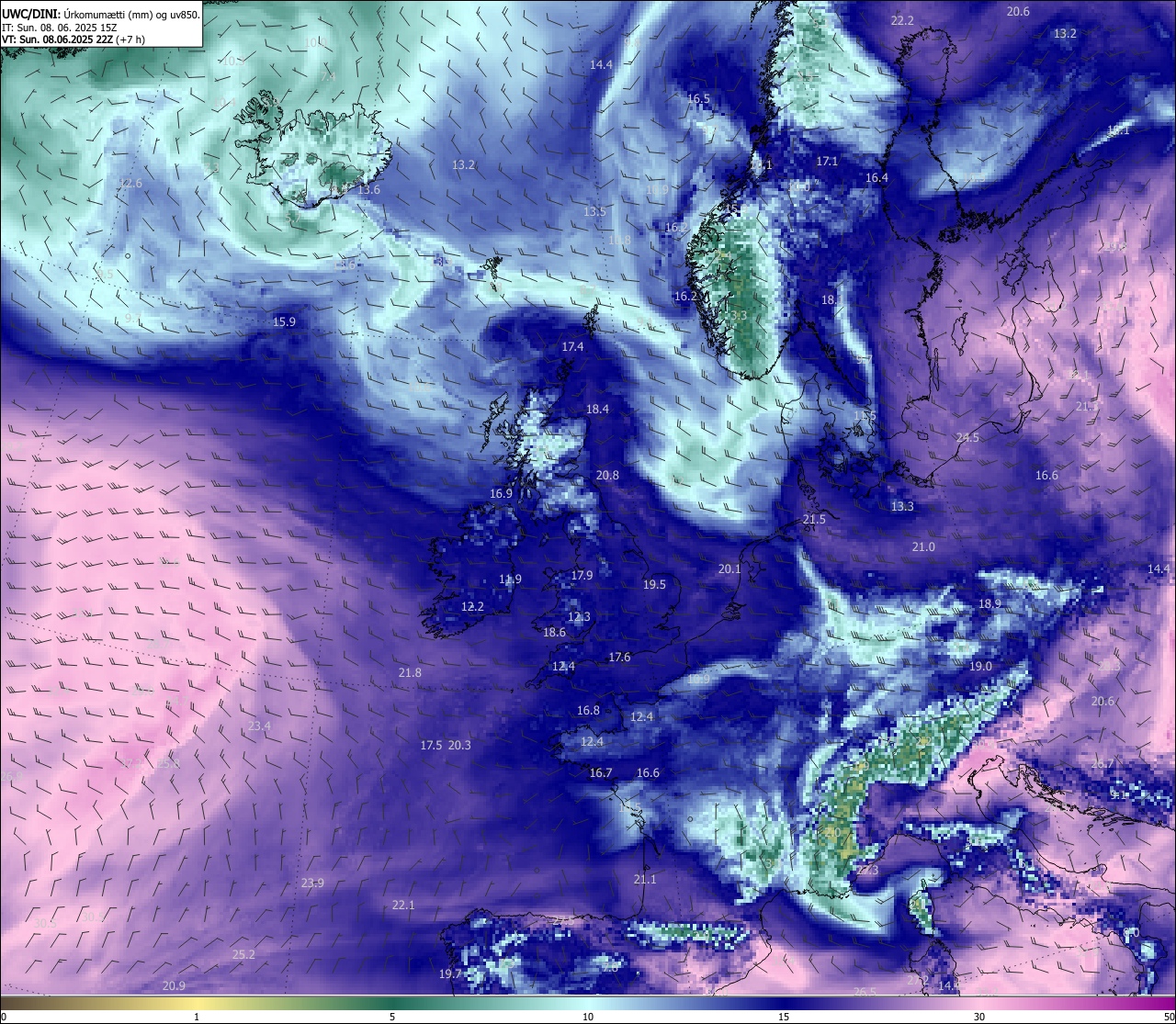Click the 16.4 value by Gulf of Bothnia
Image resolution: width=1176 pixels, height=1024 pixels.
[876, 177]
